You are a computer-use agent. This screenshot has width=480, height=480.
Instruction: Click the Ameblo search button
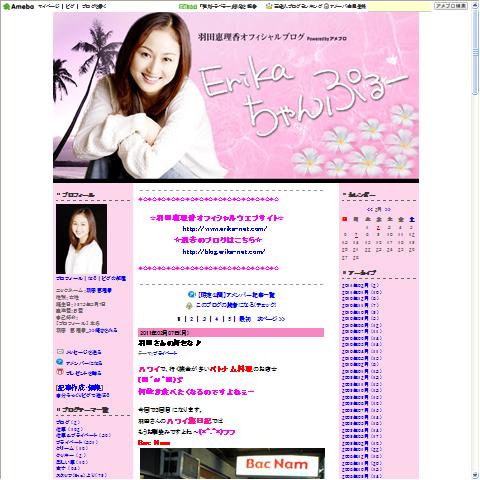[451, 6]
